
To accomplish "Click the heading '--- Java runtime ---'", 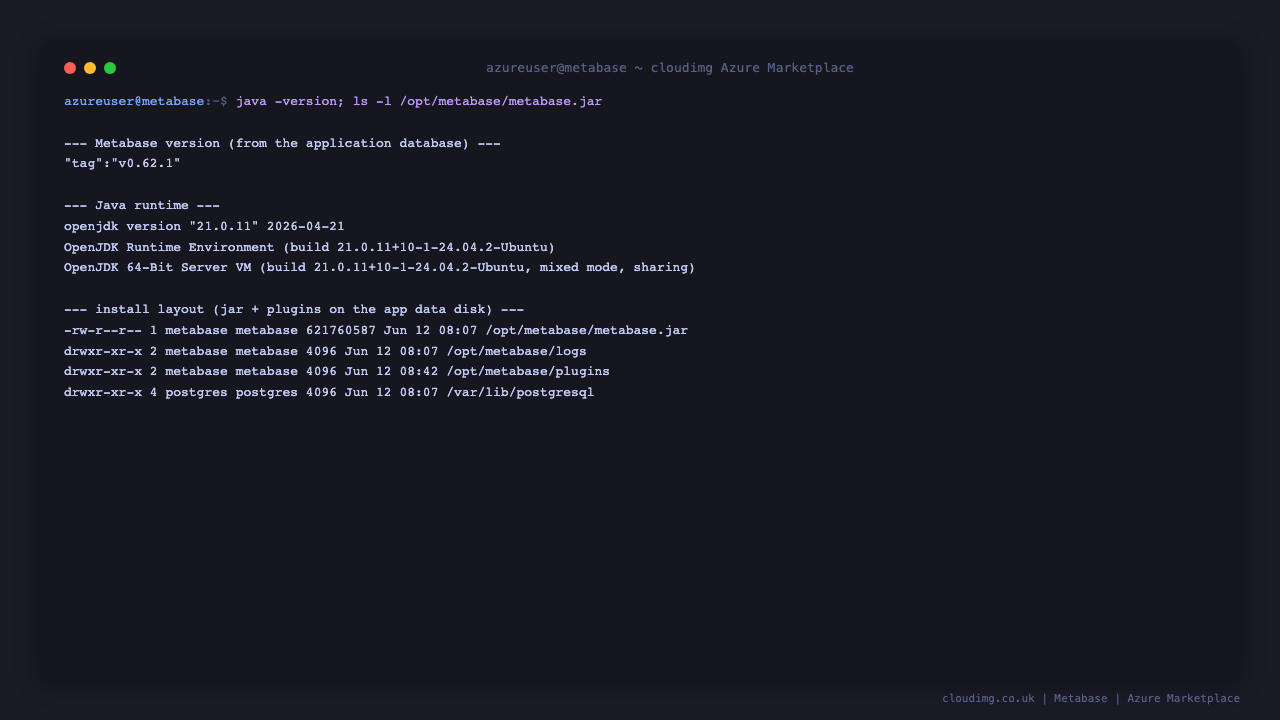I will point(142,205).
